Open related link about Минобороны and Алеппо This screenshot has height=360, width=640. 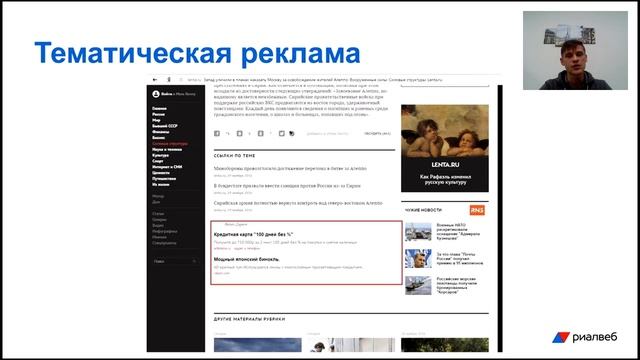[x=290, y=168]
